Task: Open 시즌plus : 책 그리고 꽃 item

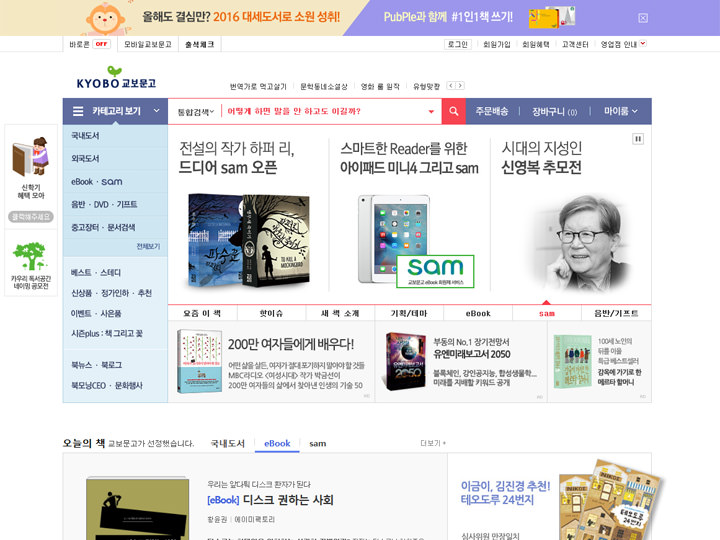Action: click(107, 333)
